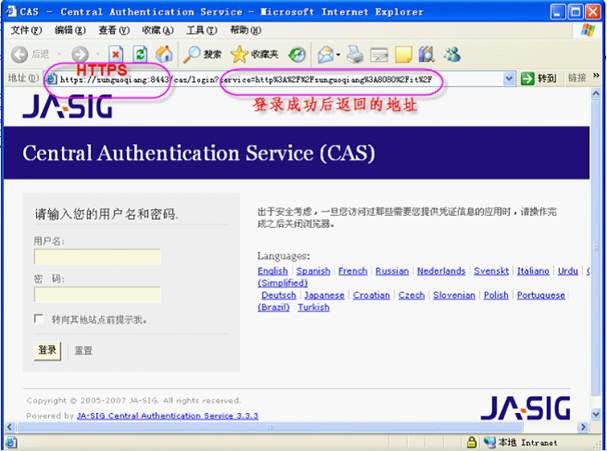Image resolution: width=607 pixels, height=451 pixels.
Task: Expand the toolbar chevron overflow
Action: [x=596, y=75]
